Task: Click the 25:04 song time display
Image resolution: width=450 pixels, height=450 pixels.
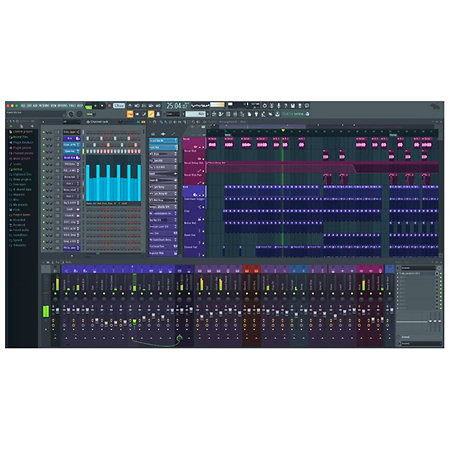Action: coord(174,106)
